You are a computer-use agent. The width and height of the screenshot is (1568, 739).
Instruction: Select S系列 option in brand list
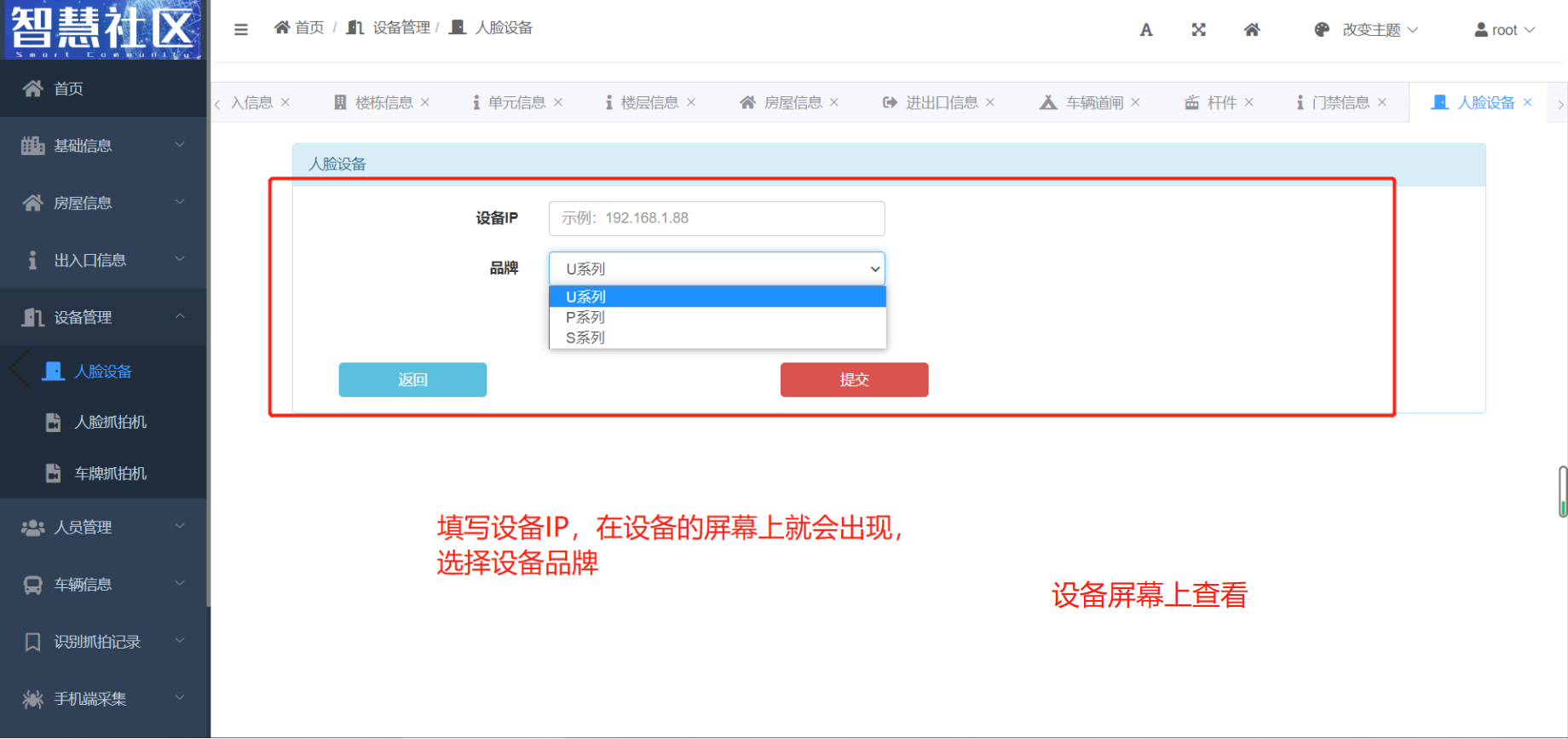[718, 338]
